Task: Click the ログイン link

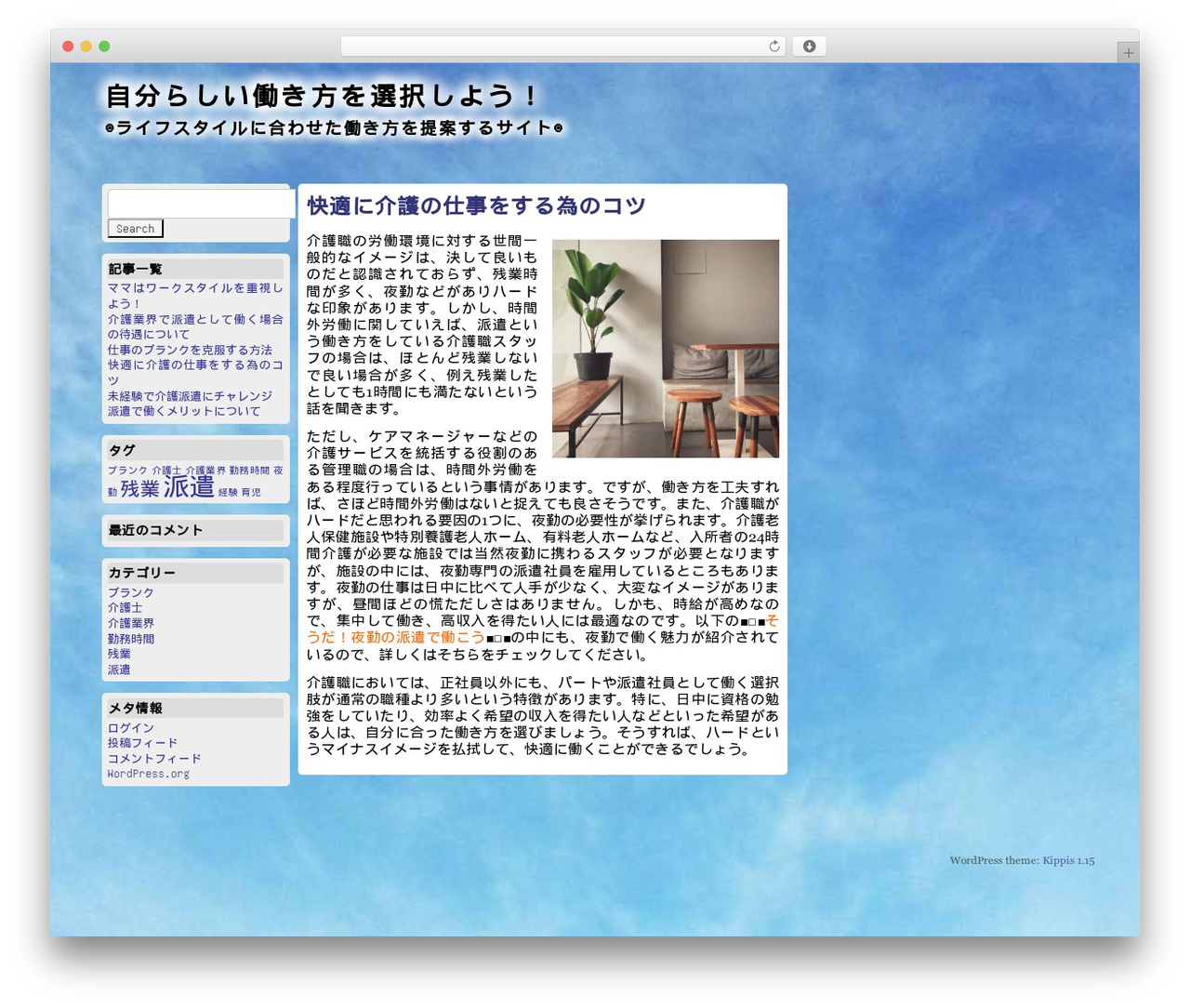Action: click(131, 728)
